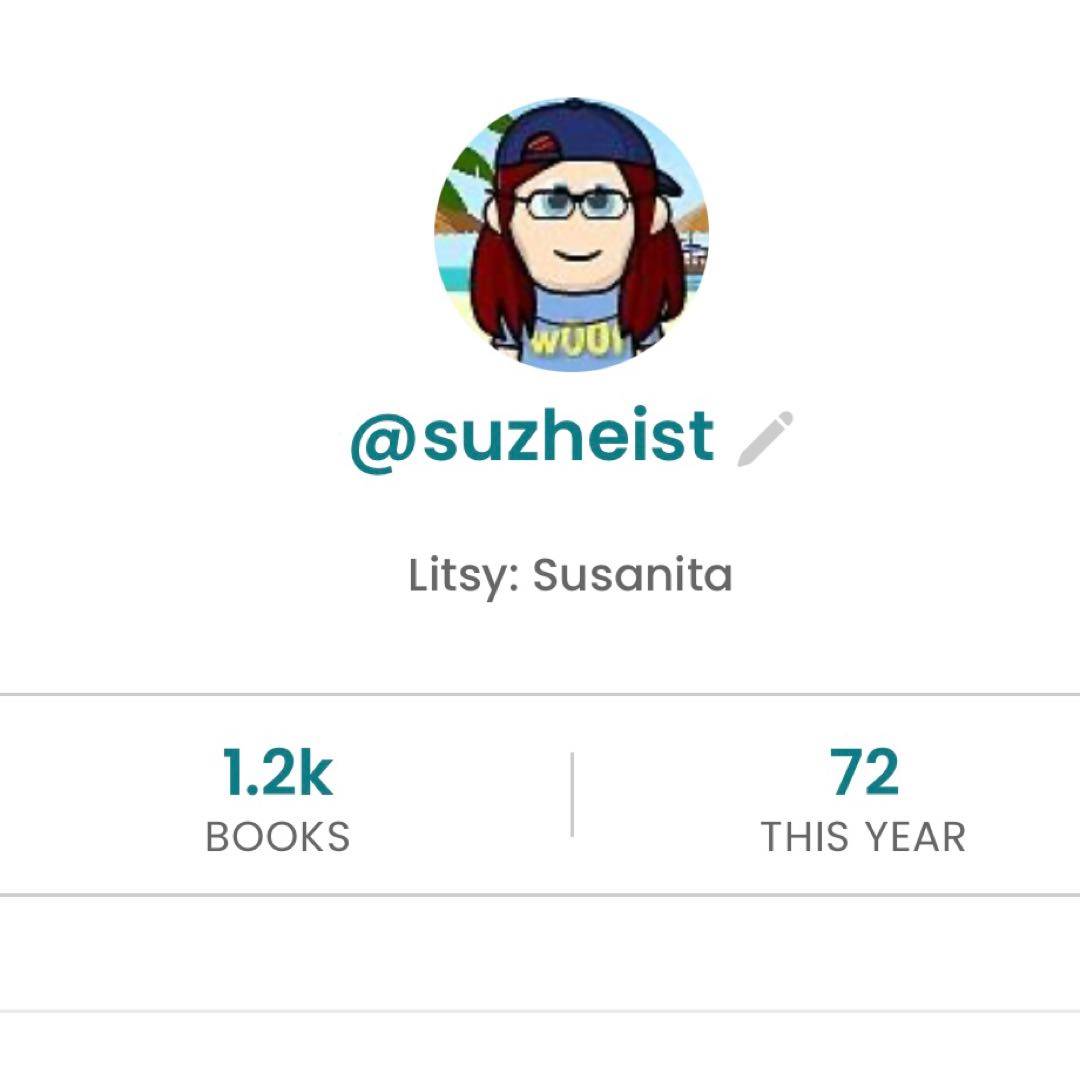Click the @suzheist username
The image size is (1080, 1080).
[x=532, y=437]
